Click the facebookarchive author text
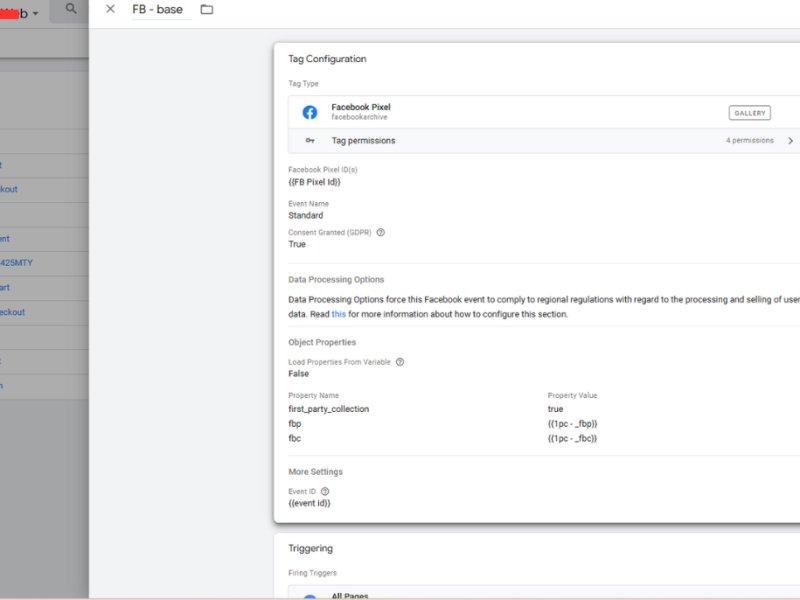 coord(359,117)
